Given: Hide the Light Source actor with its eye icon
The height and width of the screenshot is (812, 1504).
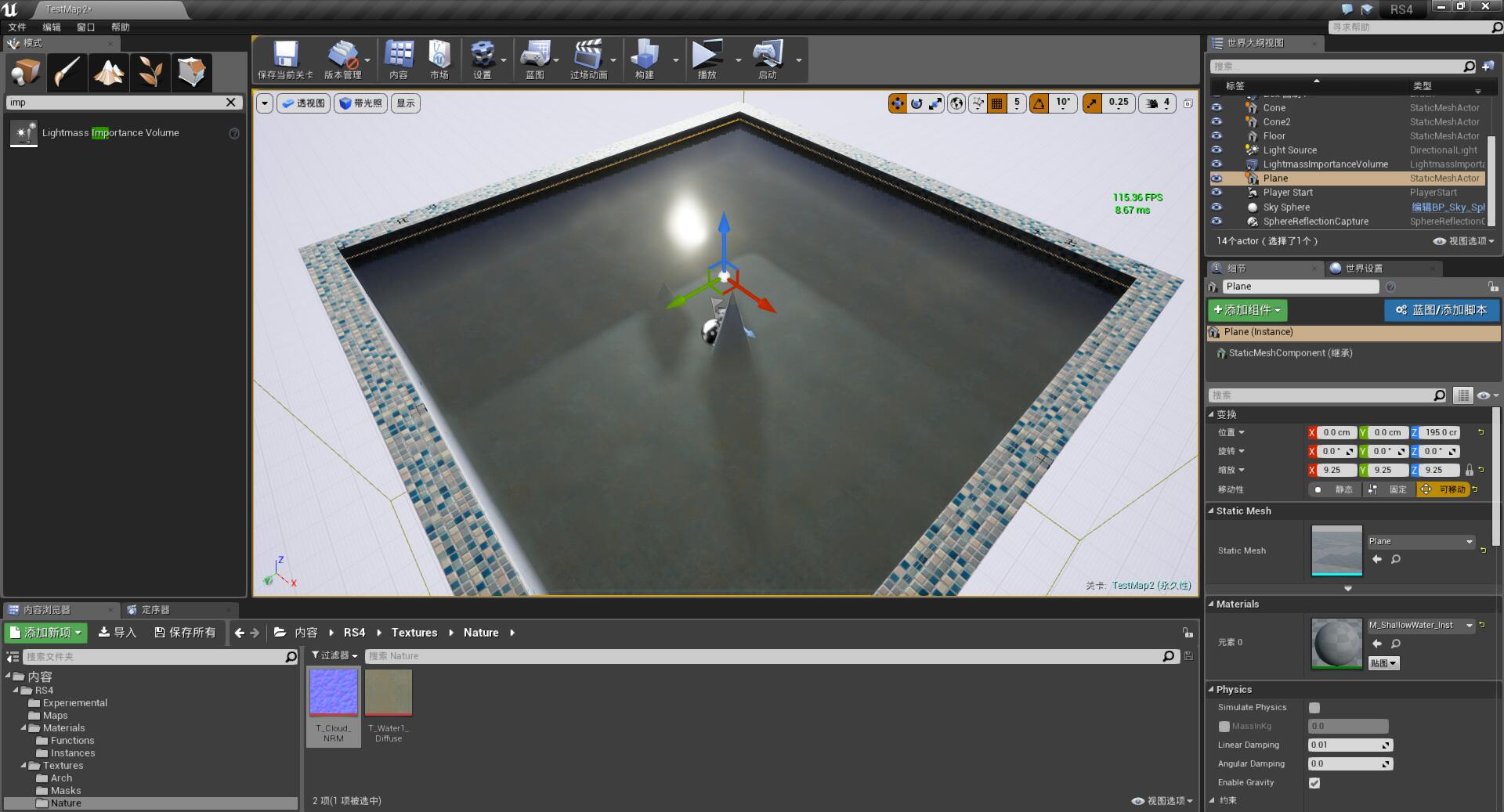Looking at the screenshot, I should pos(1217,150).
